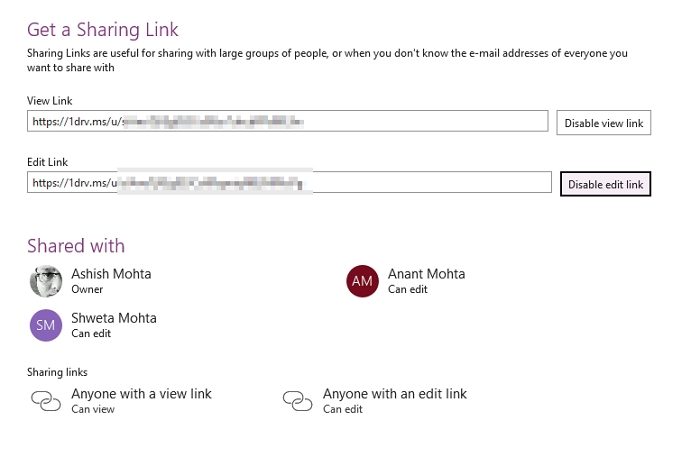700x466 pixels.
Task: Click 'Can view' under view link entry
Action: coord(93,409)
